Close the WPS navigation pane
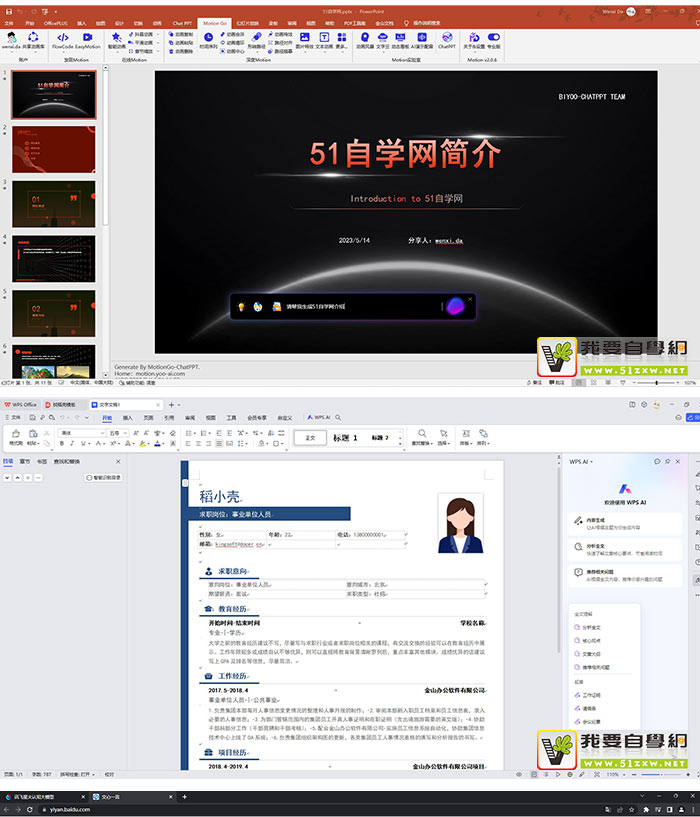Viewport: 700px width, 817px height. click(x=118, y=462)
